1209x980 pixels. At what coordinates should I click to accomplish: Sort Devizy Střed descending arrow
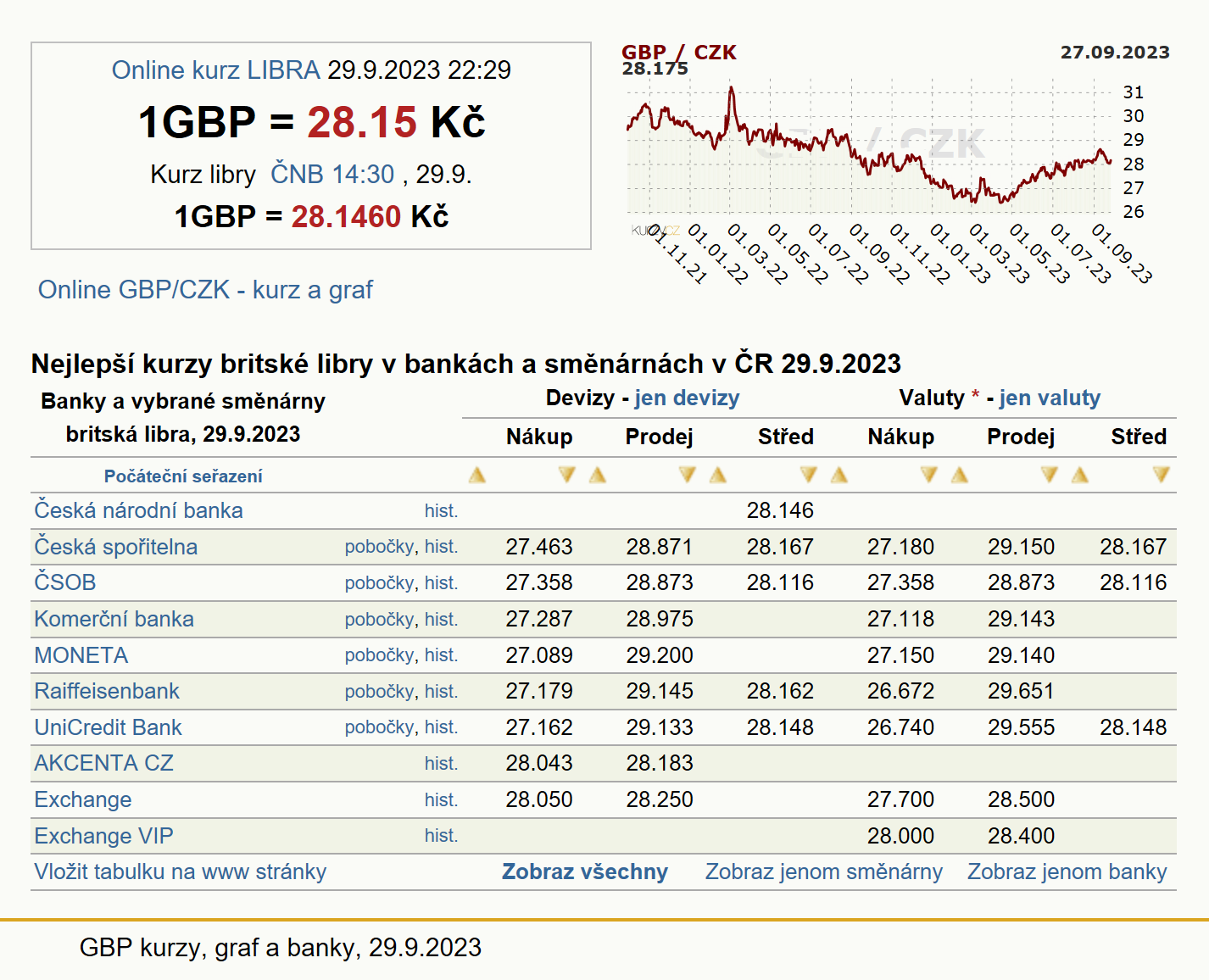(808, 475)
